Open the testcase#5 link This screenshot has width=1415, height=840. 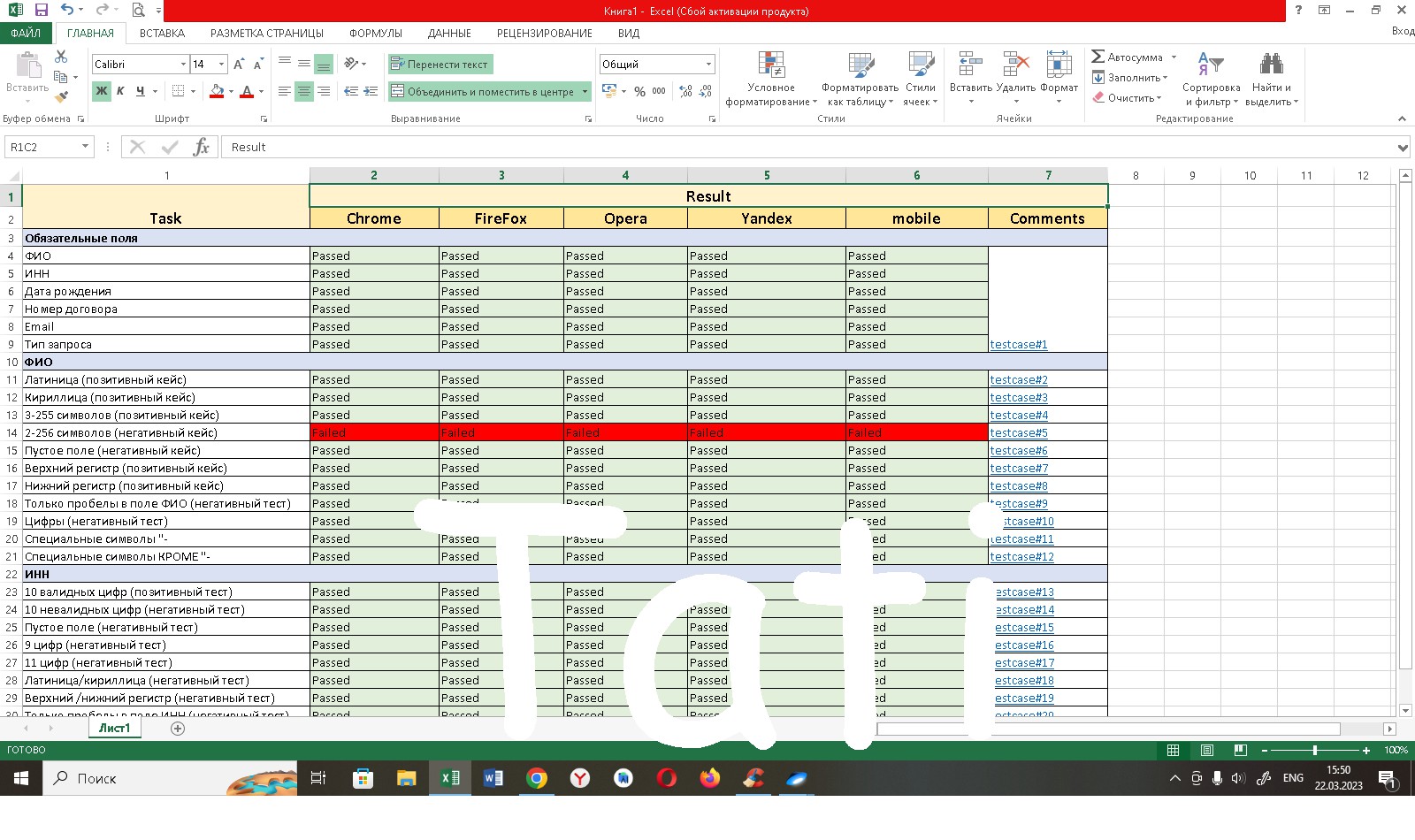coord(1019,433)
